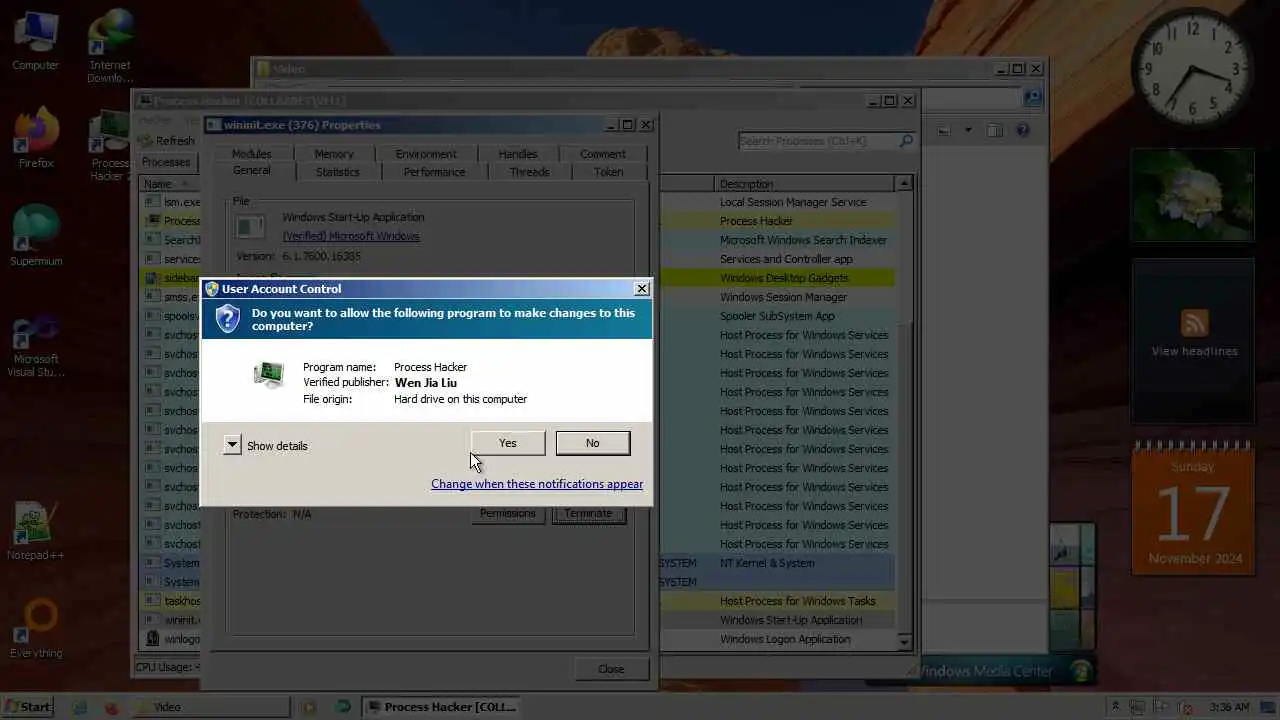Open the Supermium desktop icon
1280x720 pixels.
point(36,236)
